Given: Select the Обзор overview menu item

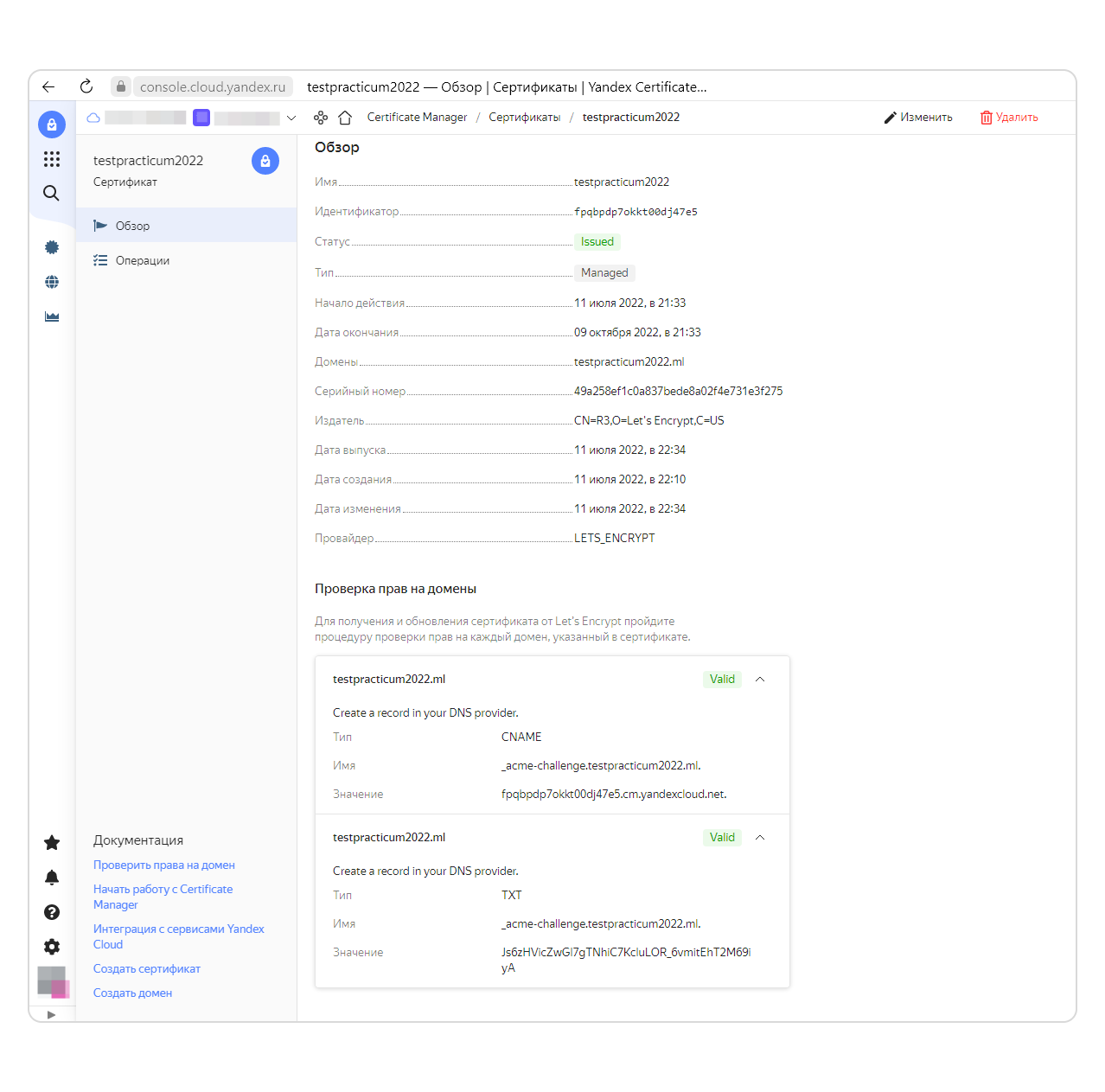Looking at the screenshot, I should click(x=186, y=226).
